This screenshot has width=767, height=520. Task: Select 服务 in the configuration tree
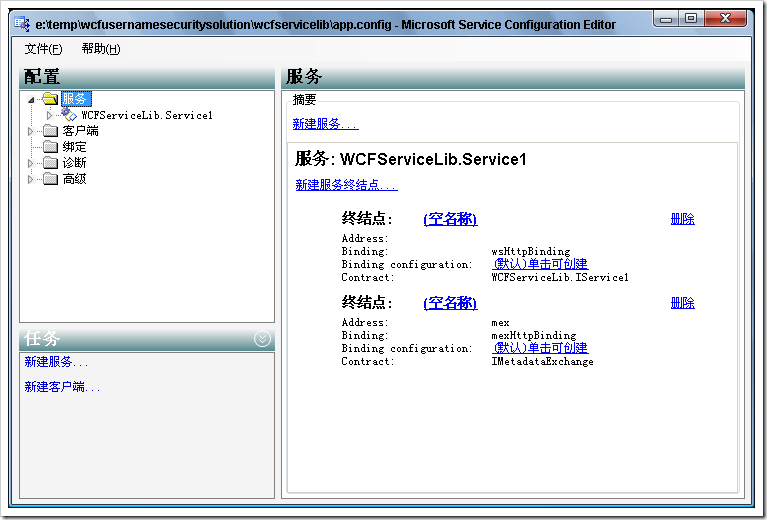tap(76, 99)
